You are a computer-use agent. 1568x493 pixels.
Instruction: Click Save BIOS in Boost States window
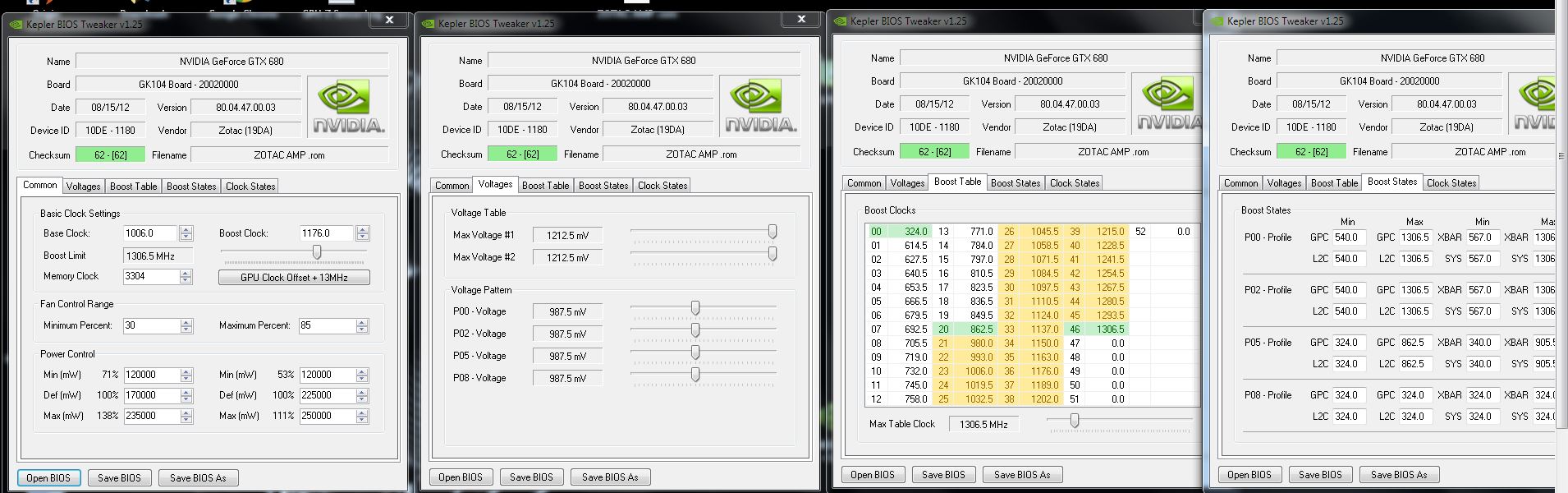[1320, 474]
